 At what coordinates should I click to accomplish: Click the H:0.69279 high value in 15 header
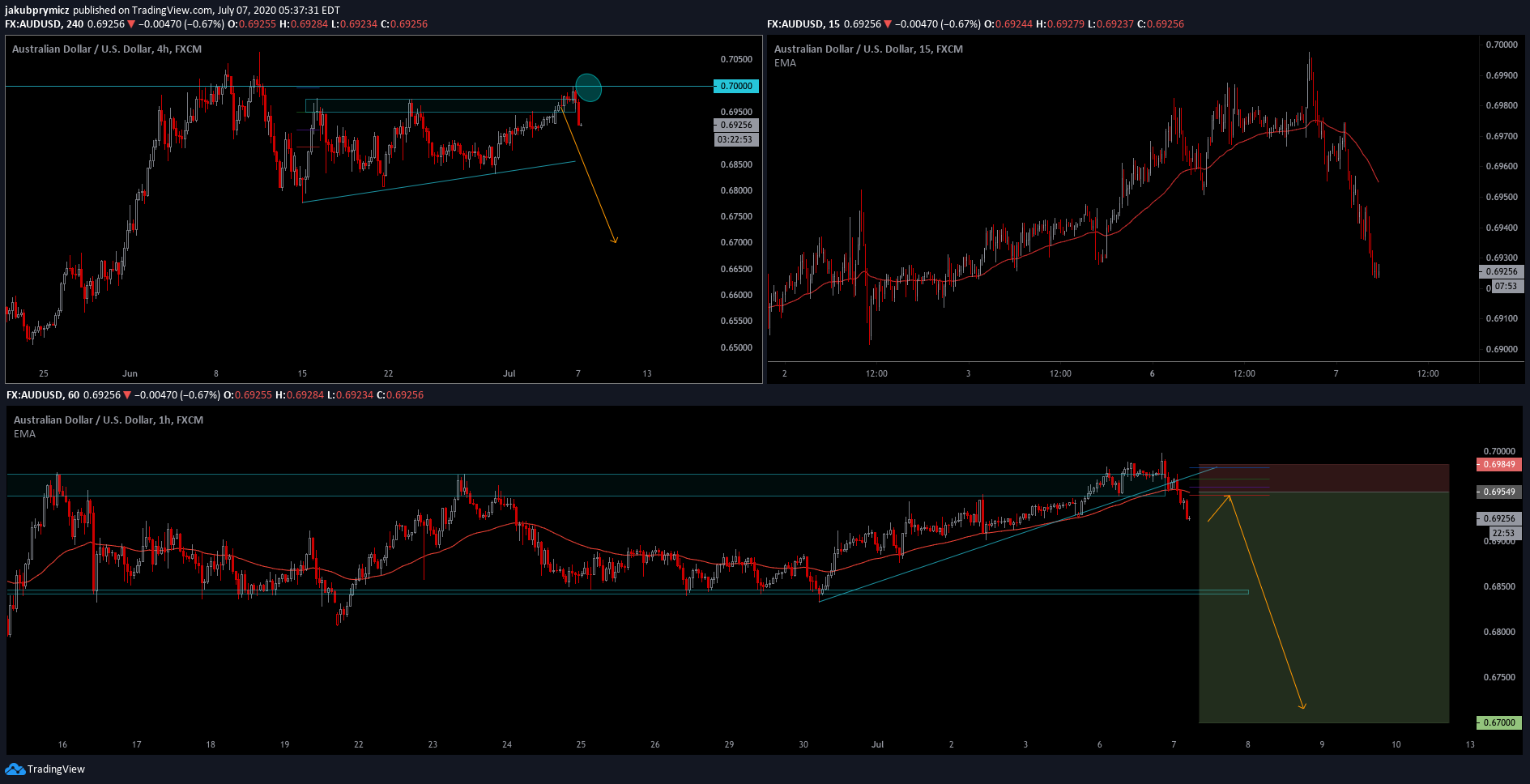pos(1060,24)
